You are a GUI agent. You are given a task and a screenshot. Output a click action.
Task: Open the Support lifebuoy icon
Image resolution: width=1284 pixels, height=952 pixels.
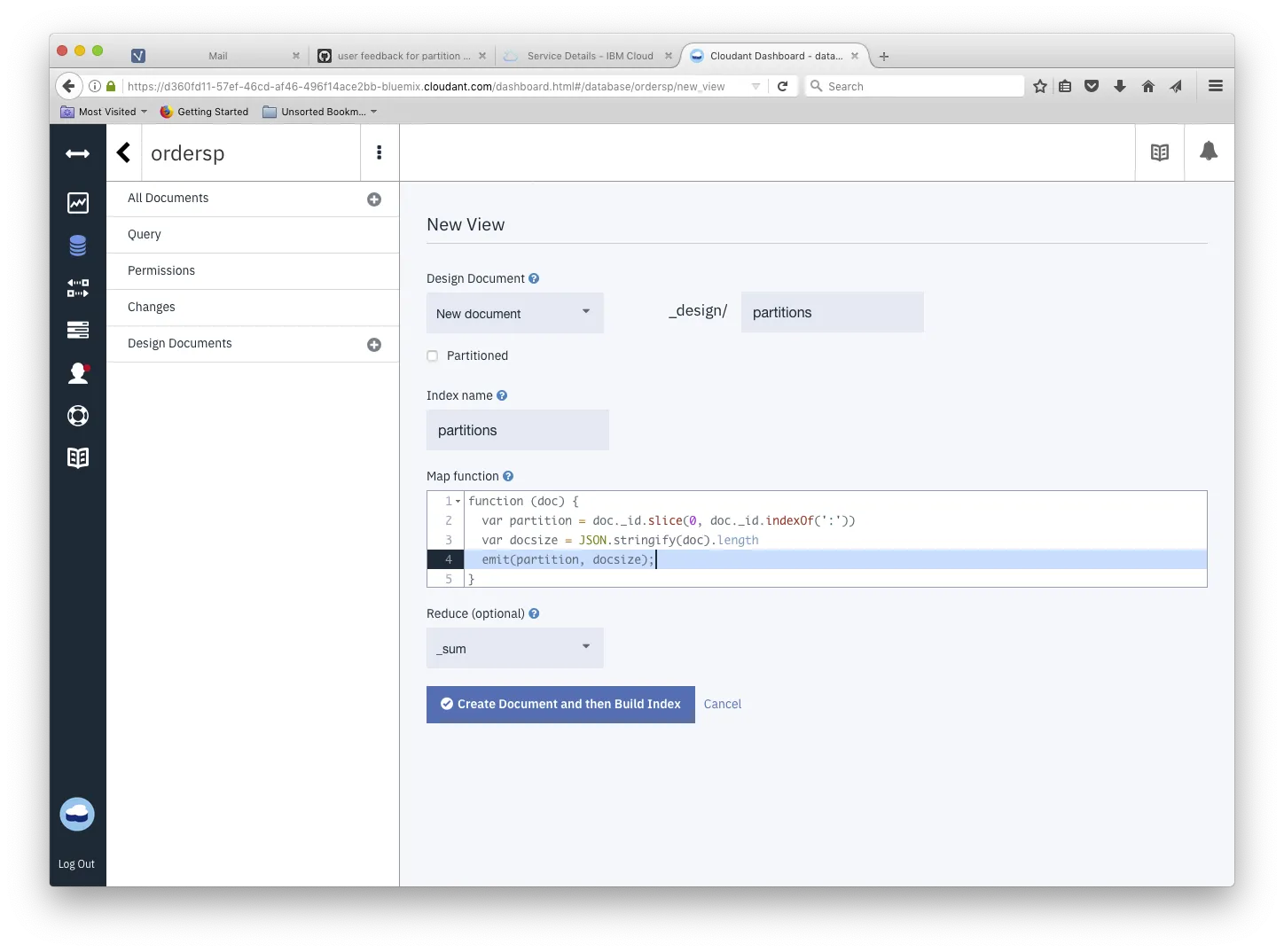point(78,416)
